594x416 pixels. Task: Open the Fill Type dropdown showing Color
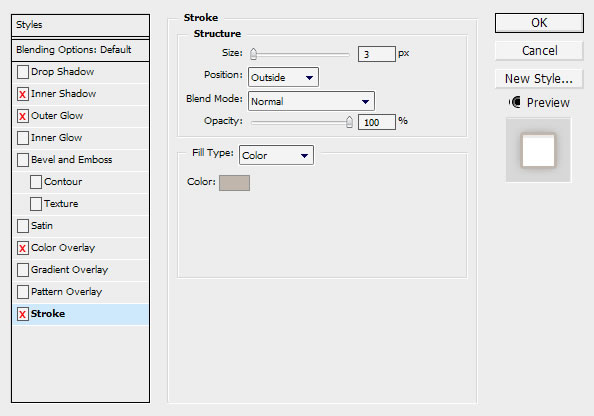pyautogui.click(x=276, y=155)
